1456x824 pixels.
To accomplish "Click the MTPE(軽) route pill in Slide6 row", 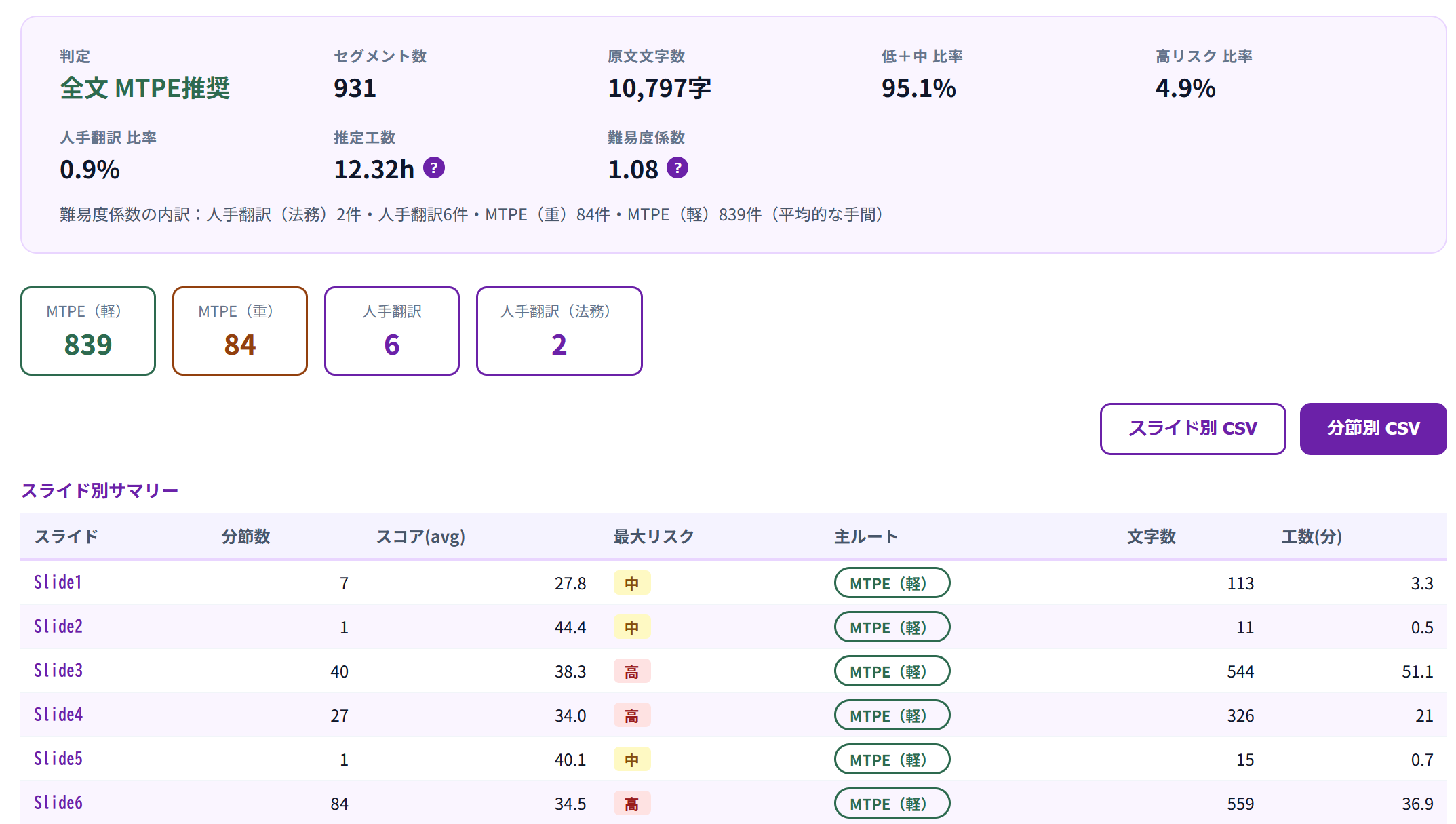I will point(892,804).
